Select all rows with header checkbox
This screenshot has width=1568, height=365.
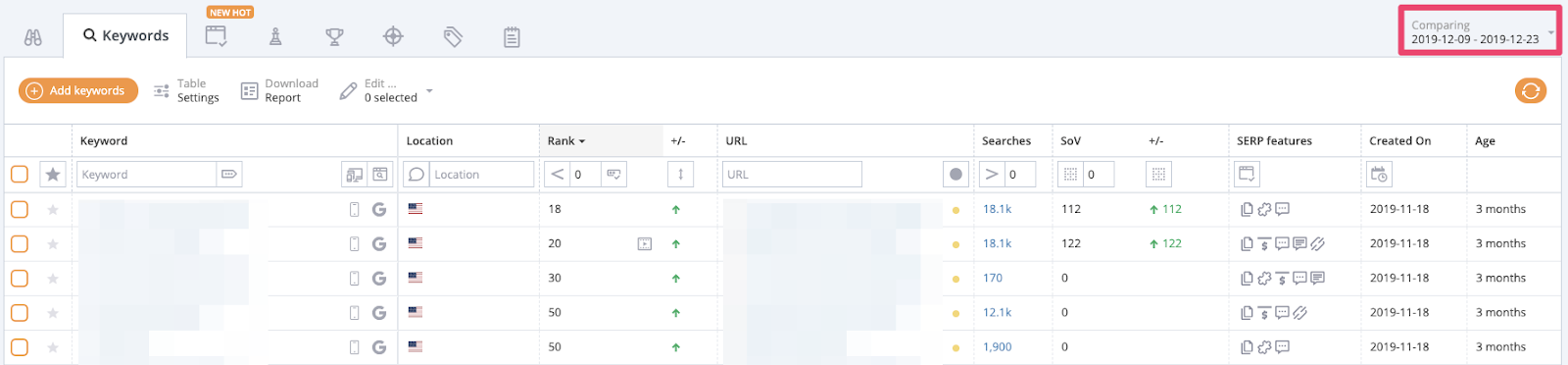[20, 175]
